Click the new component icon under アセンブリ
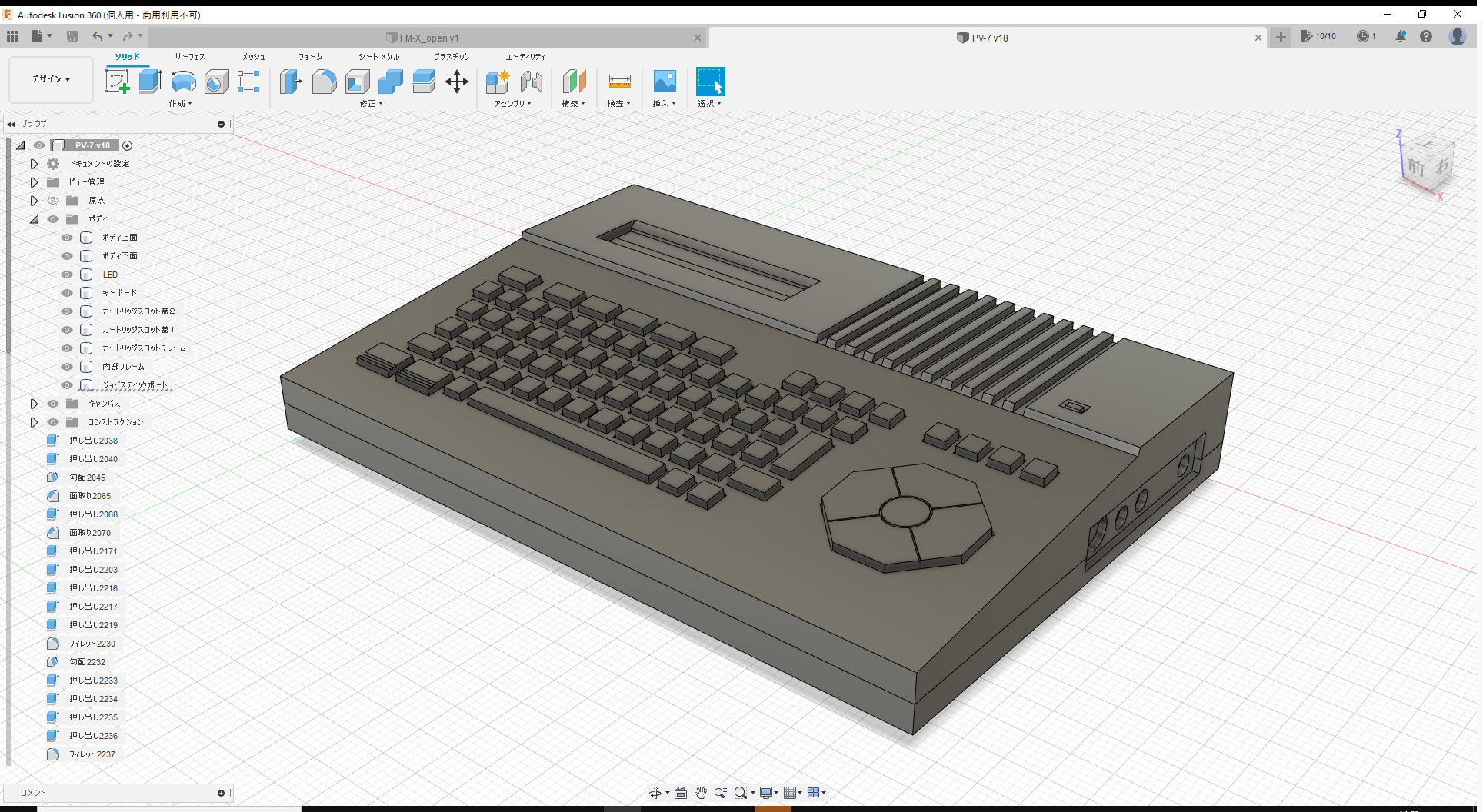 497,81
